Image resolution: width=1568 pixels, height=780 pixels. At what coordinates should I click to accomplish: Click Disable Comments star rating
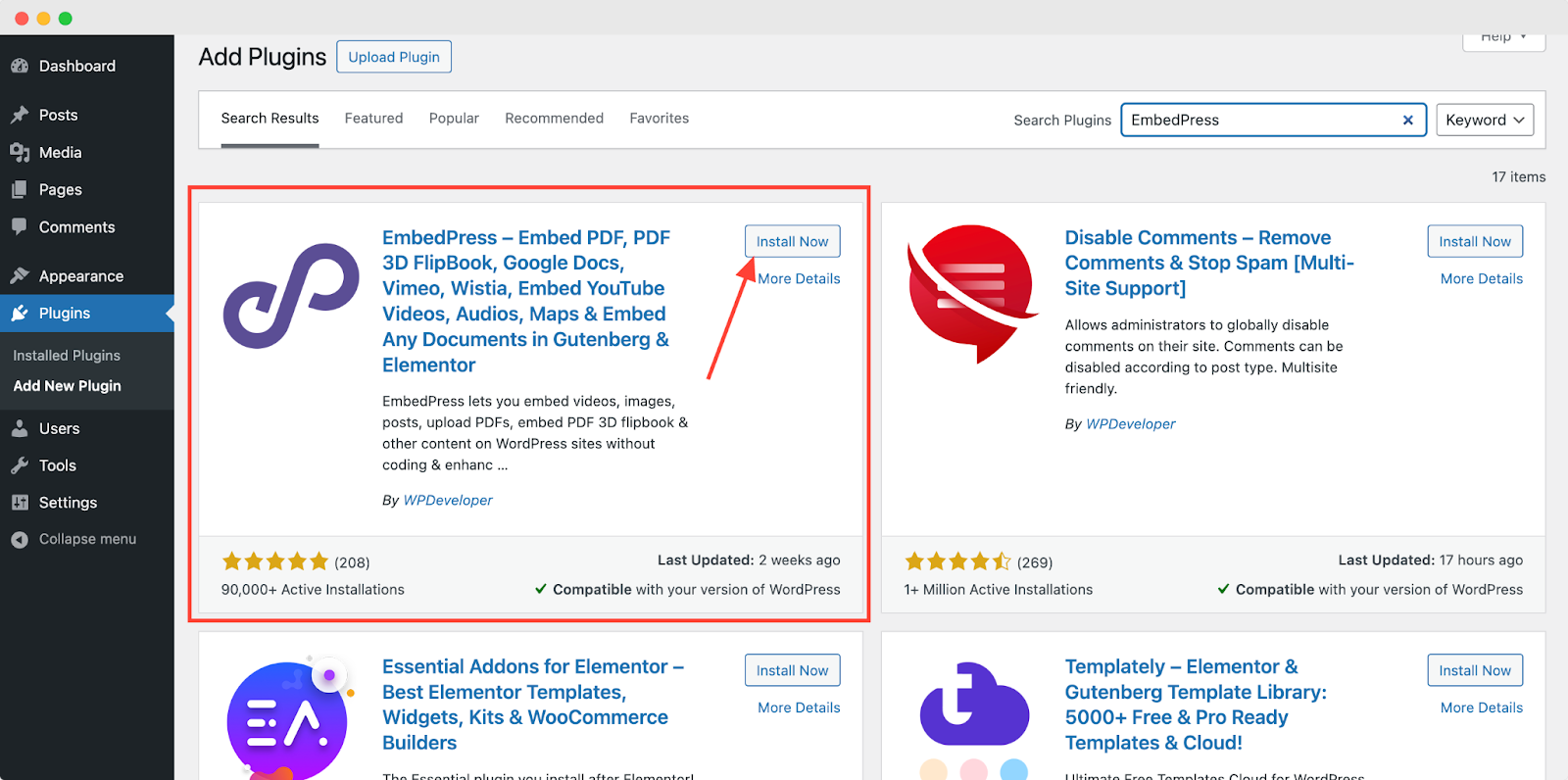[957, 561]
